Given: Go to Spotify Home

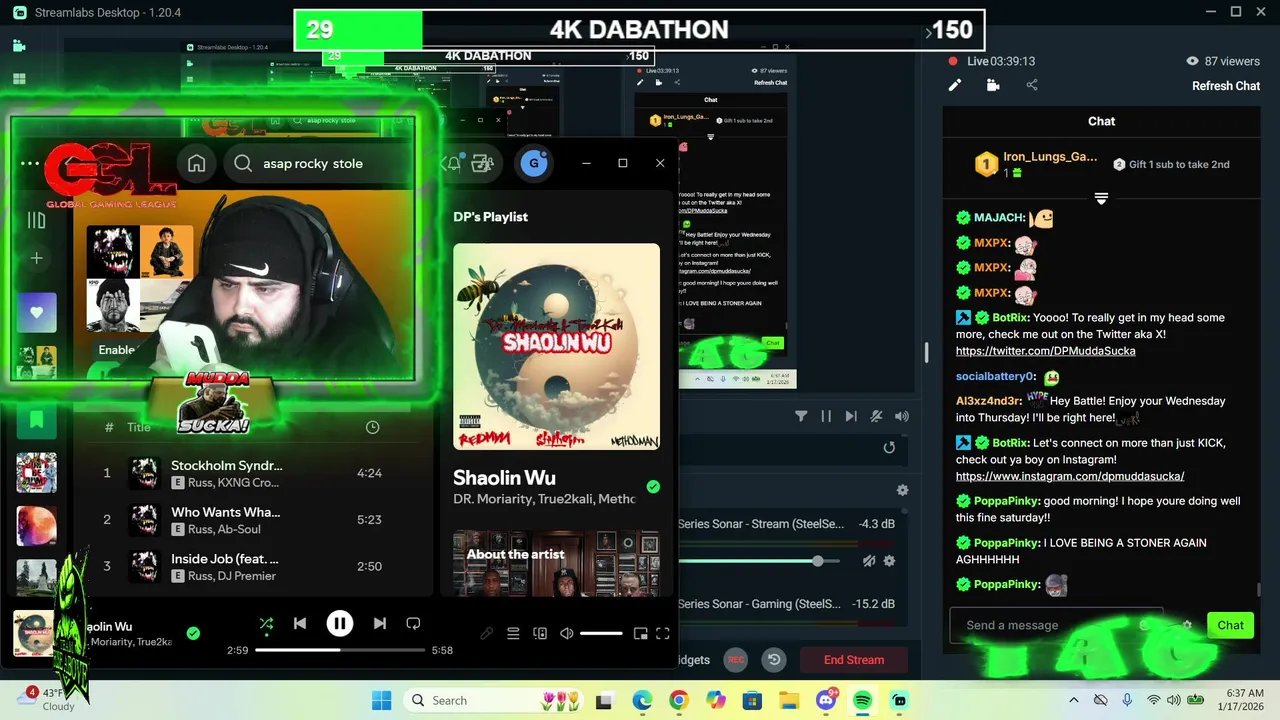Looking at the screenshot, I should click(197, 164).
